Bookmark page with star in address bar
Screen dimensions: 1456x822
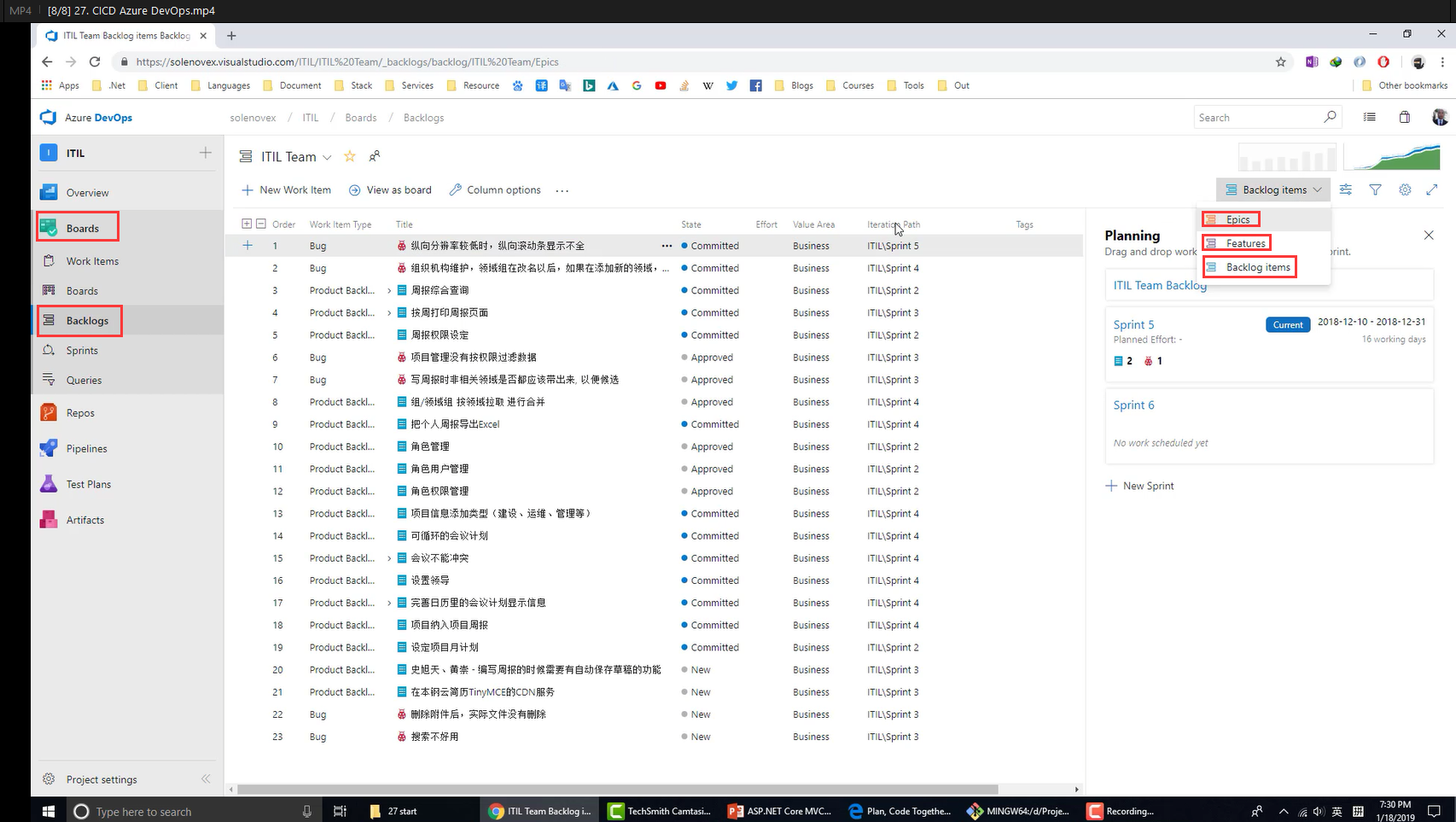(1280, 61)
